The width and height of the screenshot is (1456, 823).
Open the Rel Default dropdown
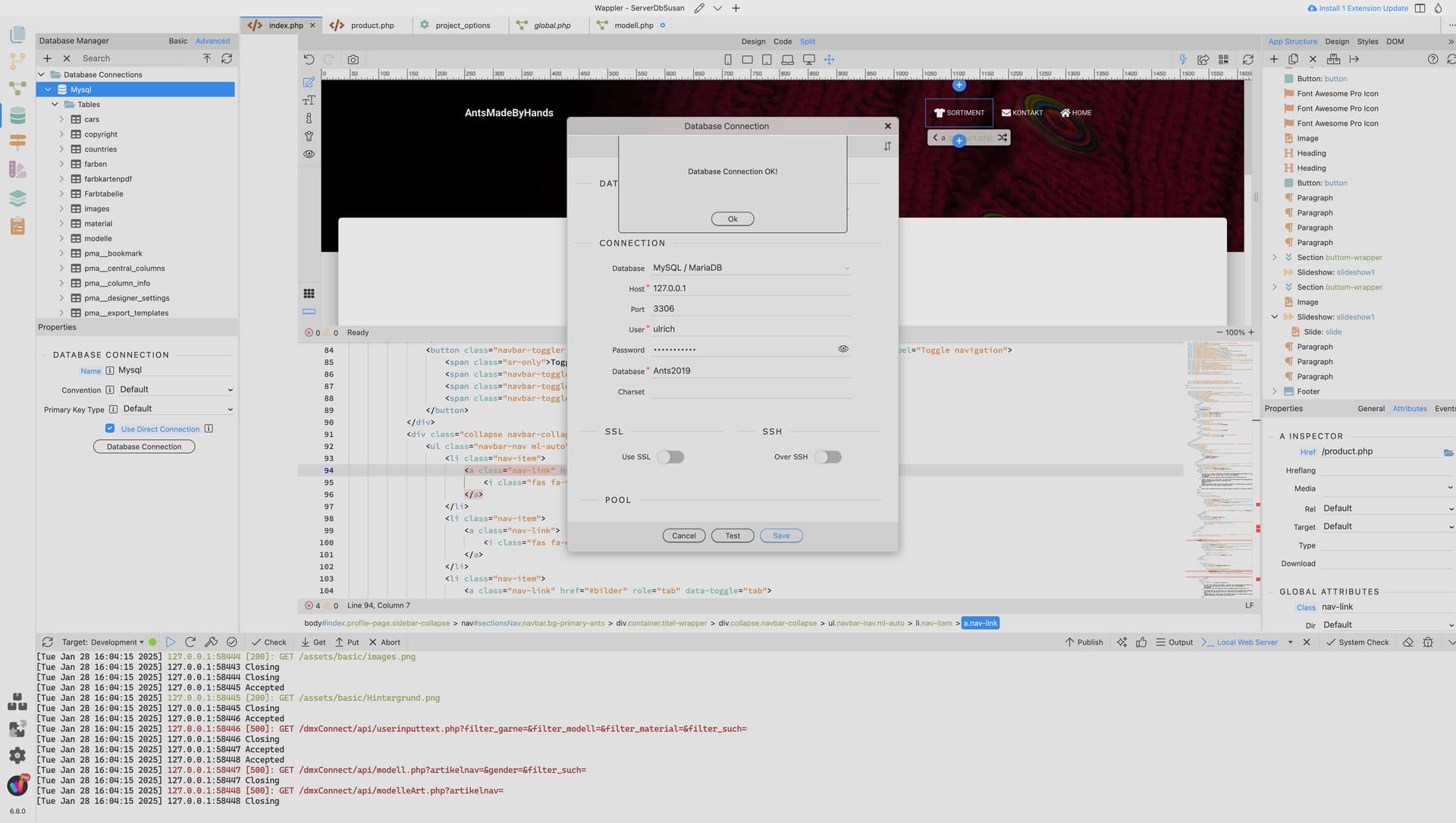1388,508
